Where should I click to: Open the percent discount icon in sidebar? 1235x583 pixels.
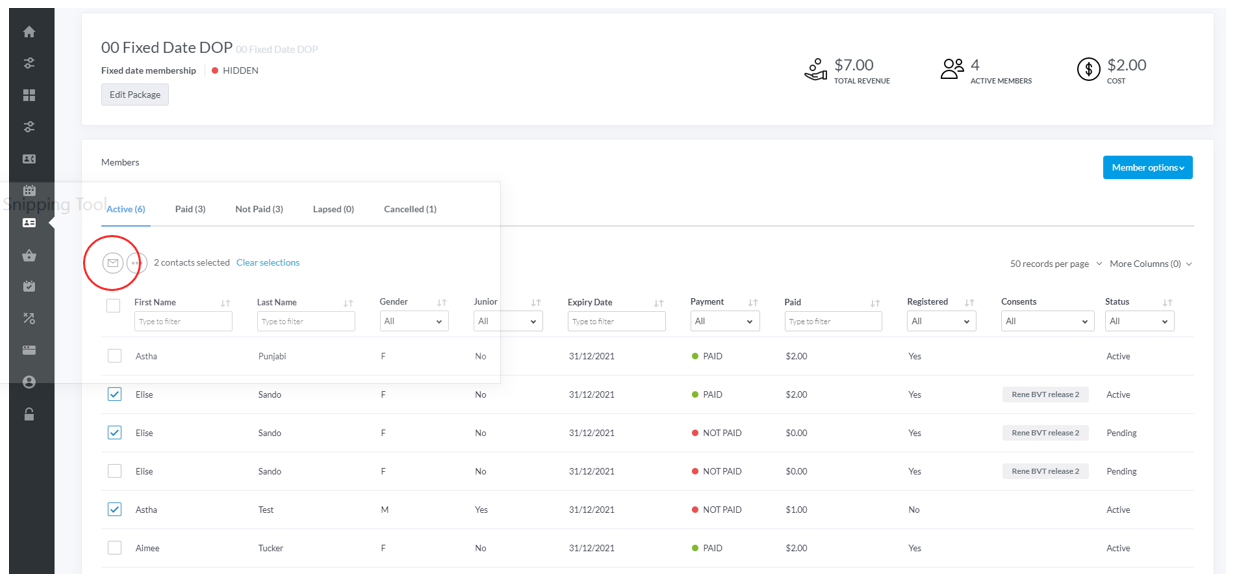tap(29, 318)
